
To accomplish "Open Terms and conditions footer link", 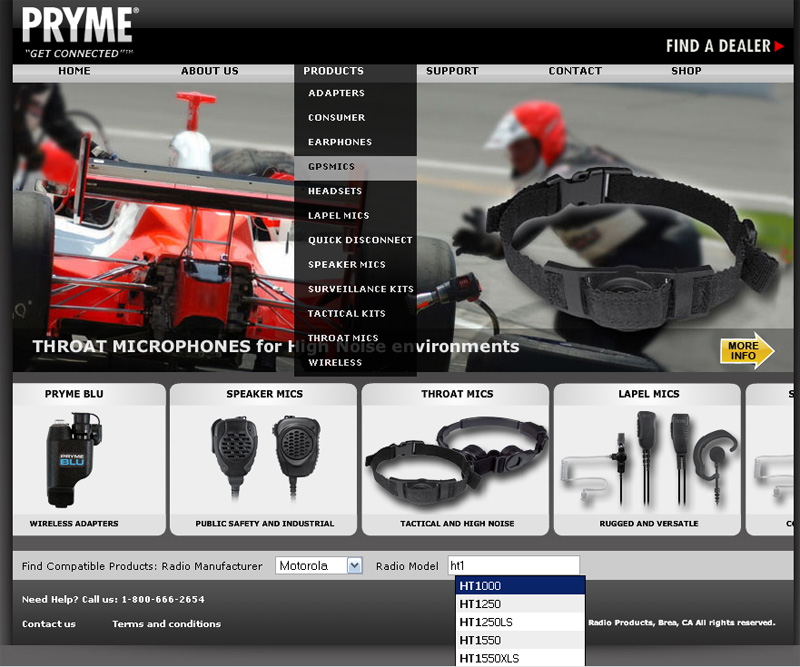I will click(x=166, y=624).
